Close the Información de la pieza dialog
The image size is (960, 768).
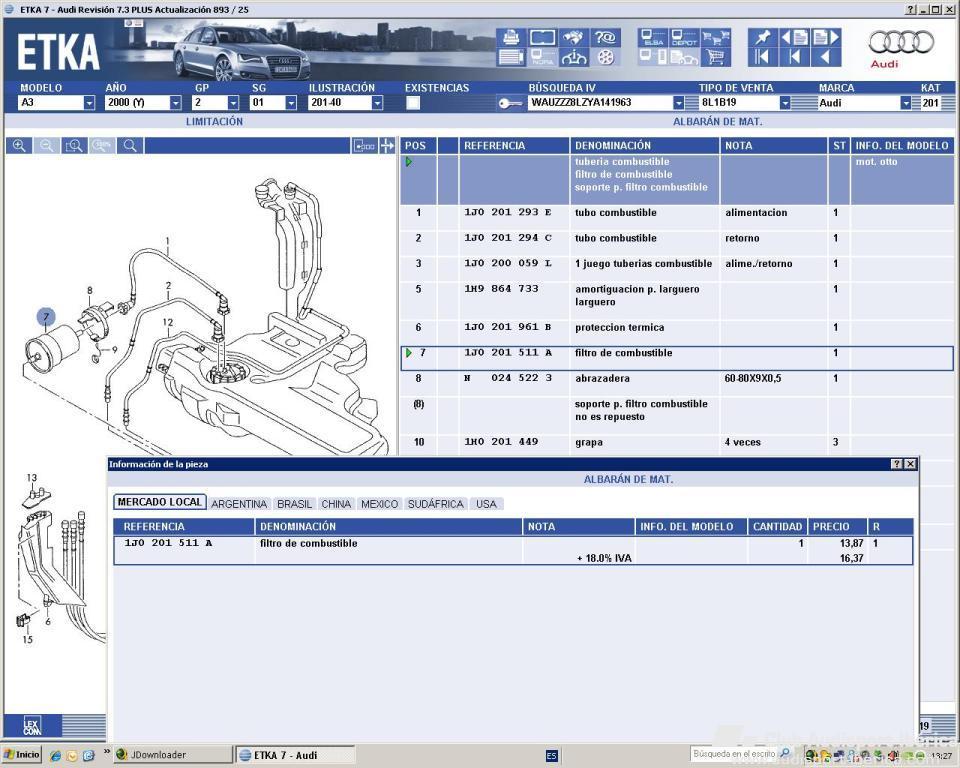[910, 464]
